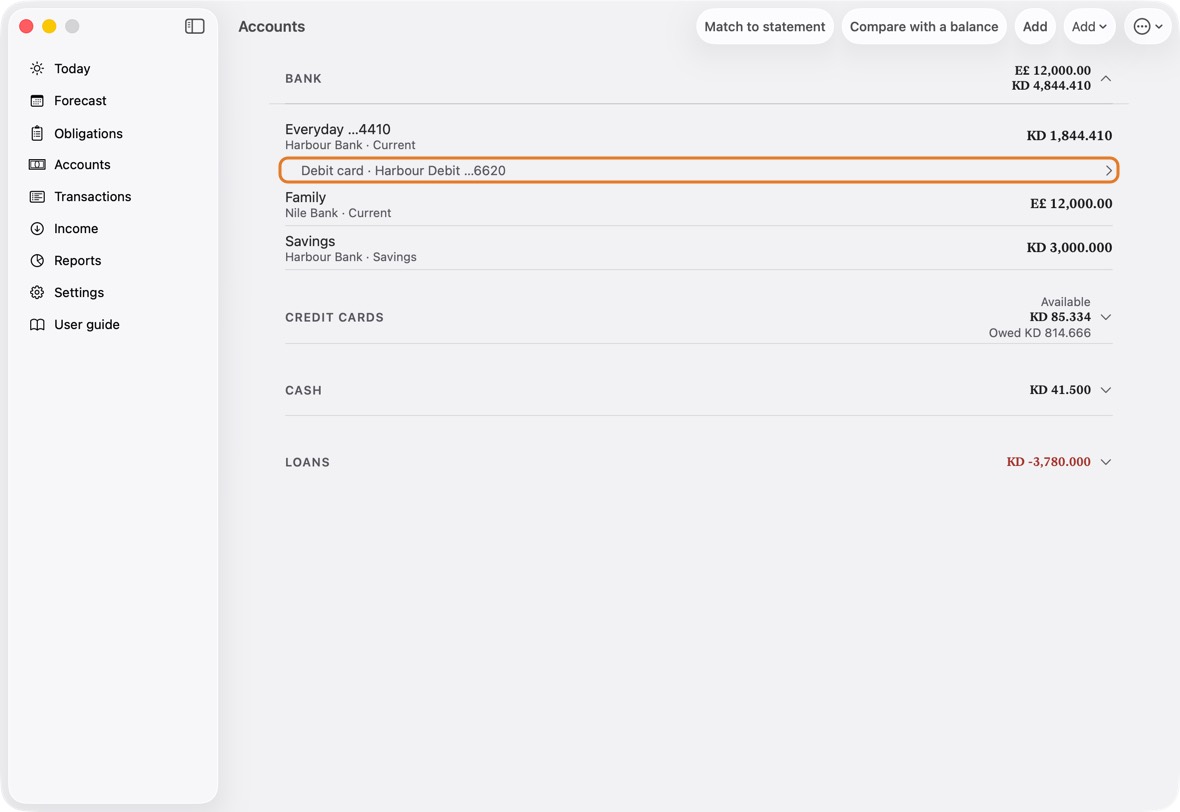Screen dimensions: 1180x812
Task: Open the Income sidebar item
Action: pos(76,229)
